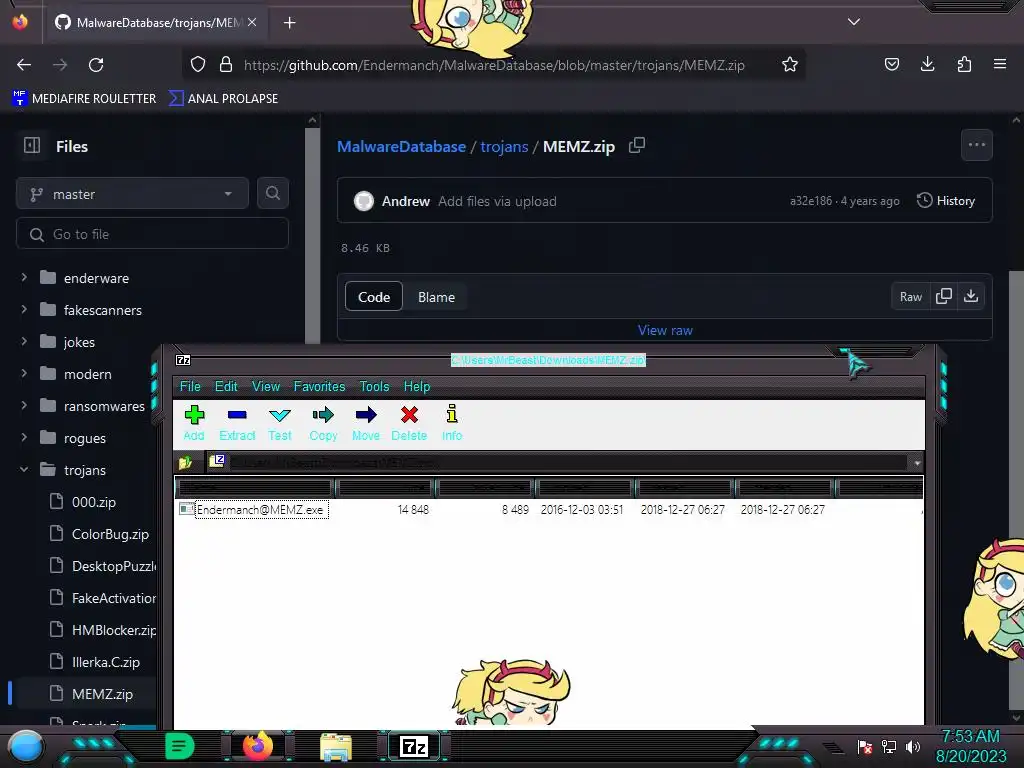Go to trojans breadcrumb link

click(x=504, y=146)
